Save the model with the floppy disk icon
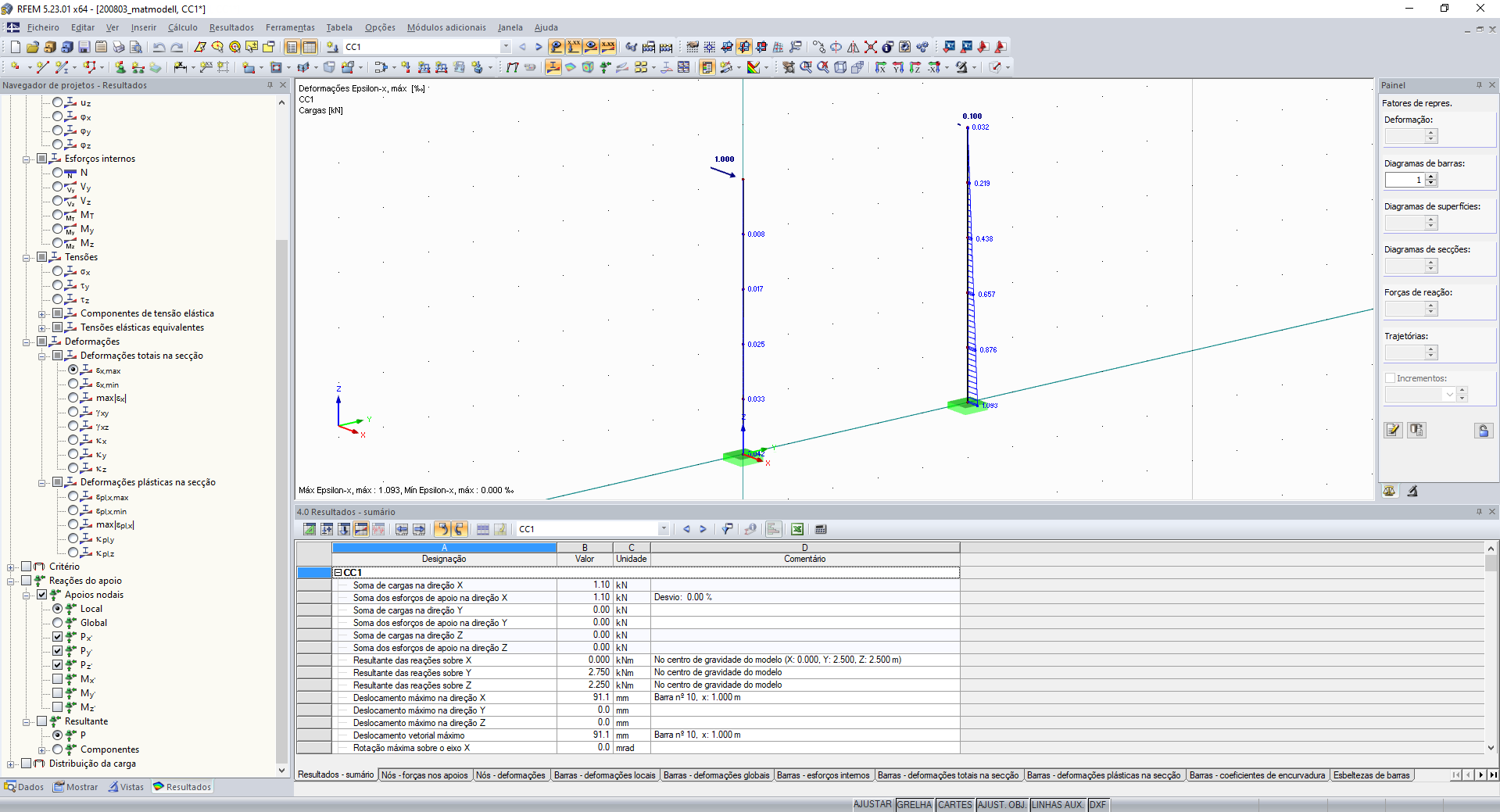 click(84, 47)
